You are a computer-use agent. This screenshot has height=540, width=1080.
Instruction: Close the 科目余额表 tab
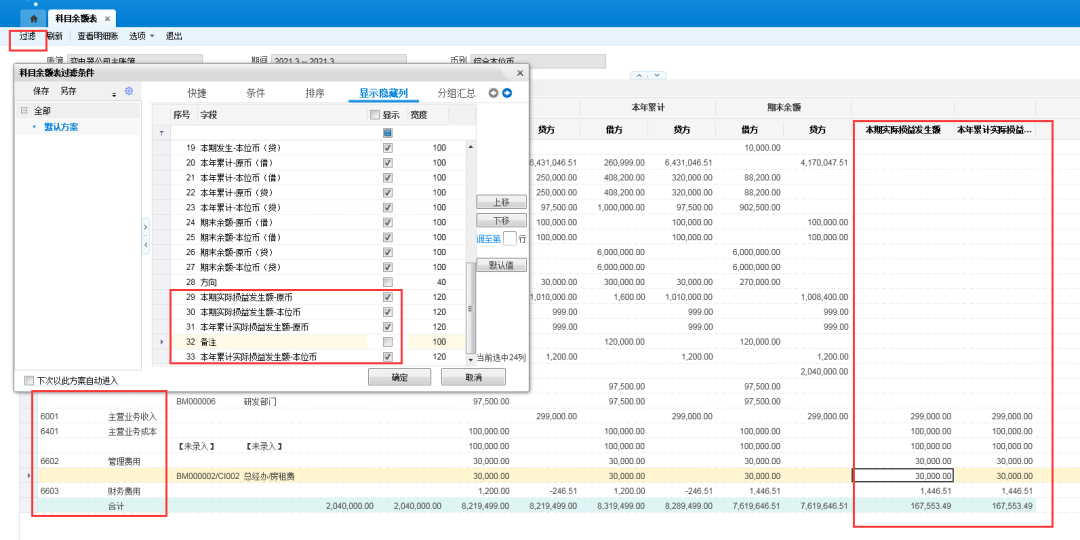(x=107, y=19)
